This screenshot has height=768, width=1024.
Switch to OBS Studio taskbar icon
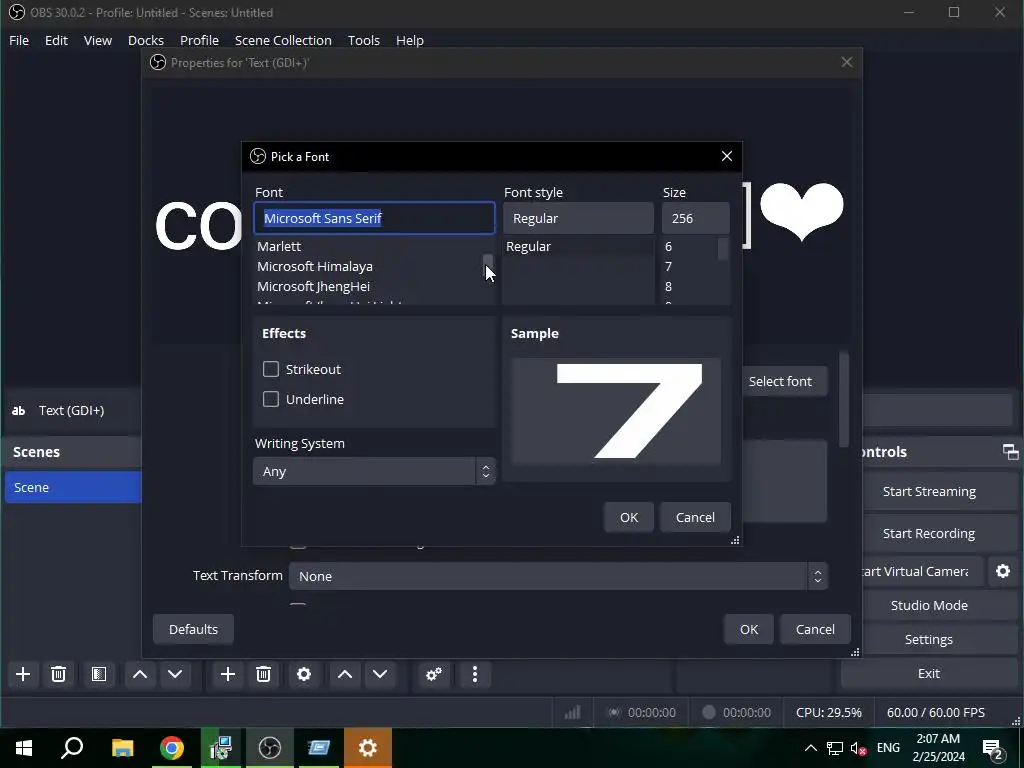pyautogui.click(x=270, y=748)
